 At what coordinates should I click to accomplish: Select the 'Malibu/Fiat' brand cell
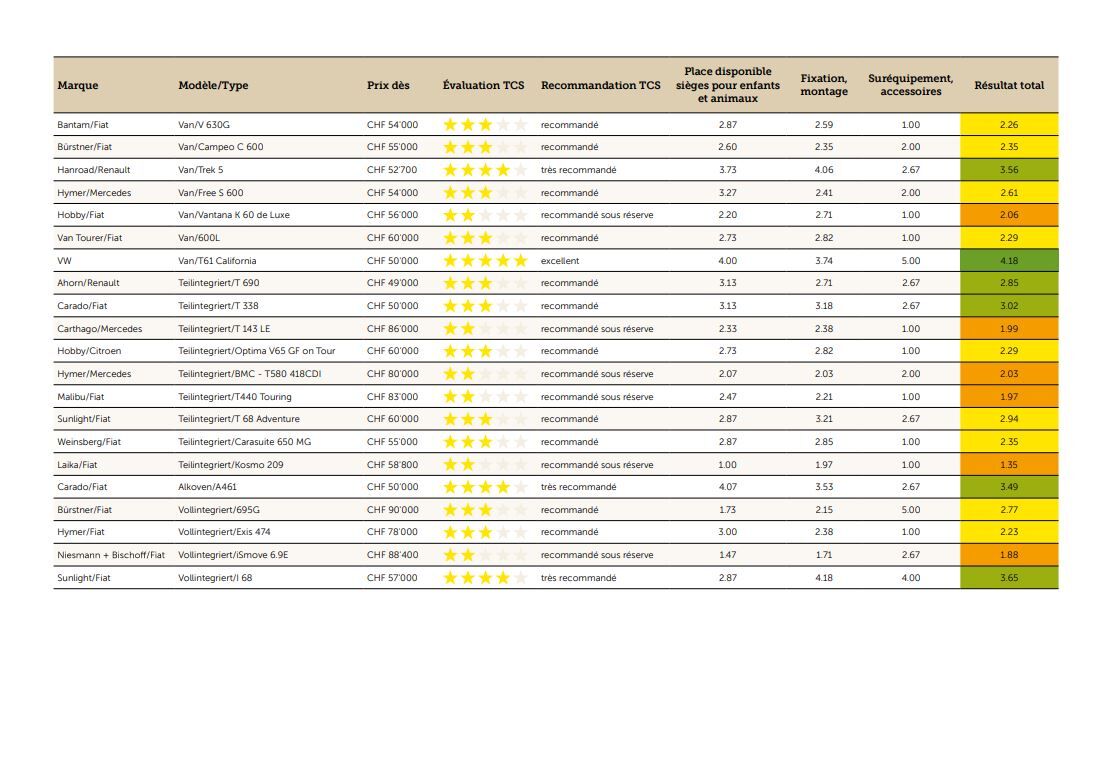(x=81, y=397)
